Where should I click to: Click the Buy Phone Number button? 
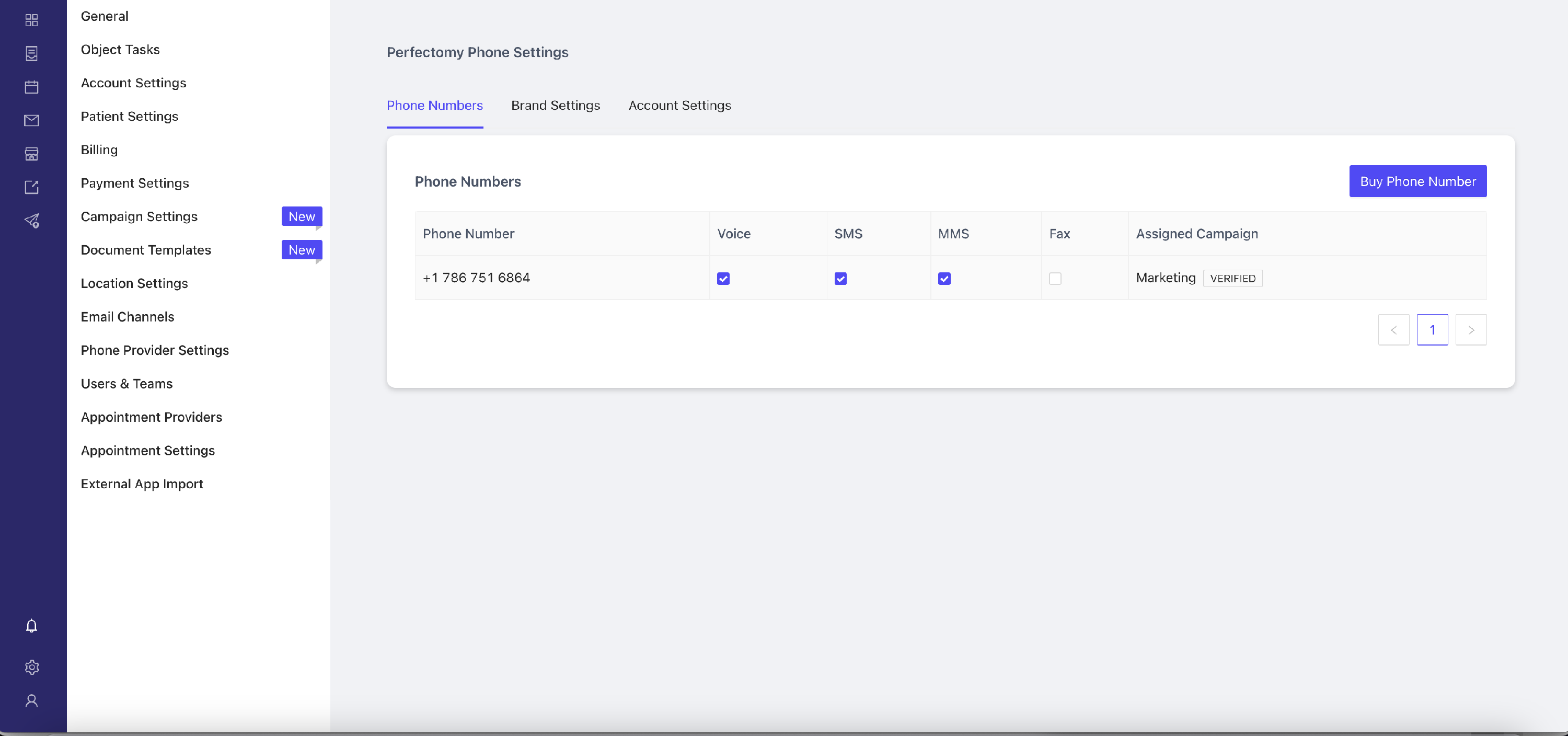[1417, 181]
